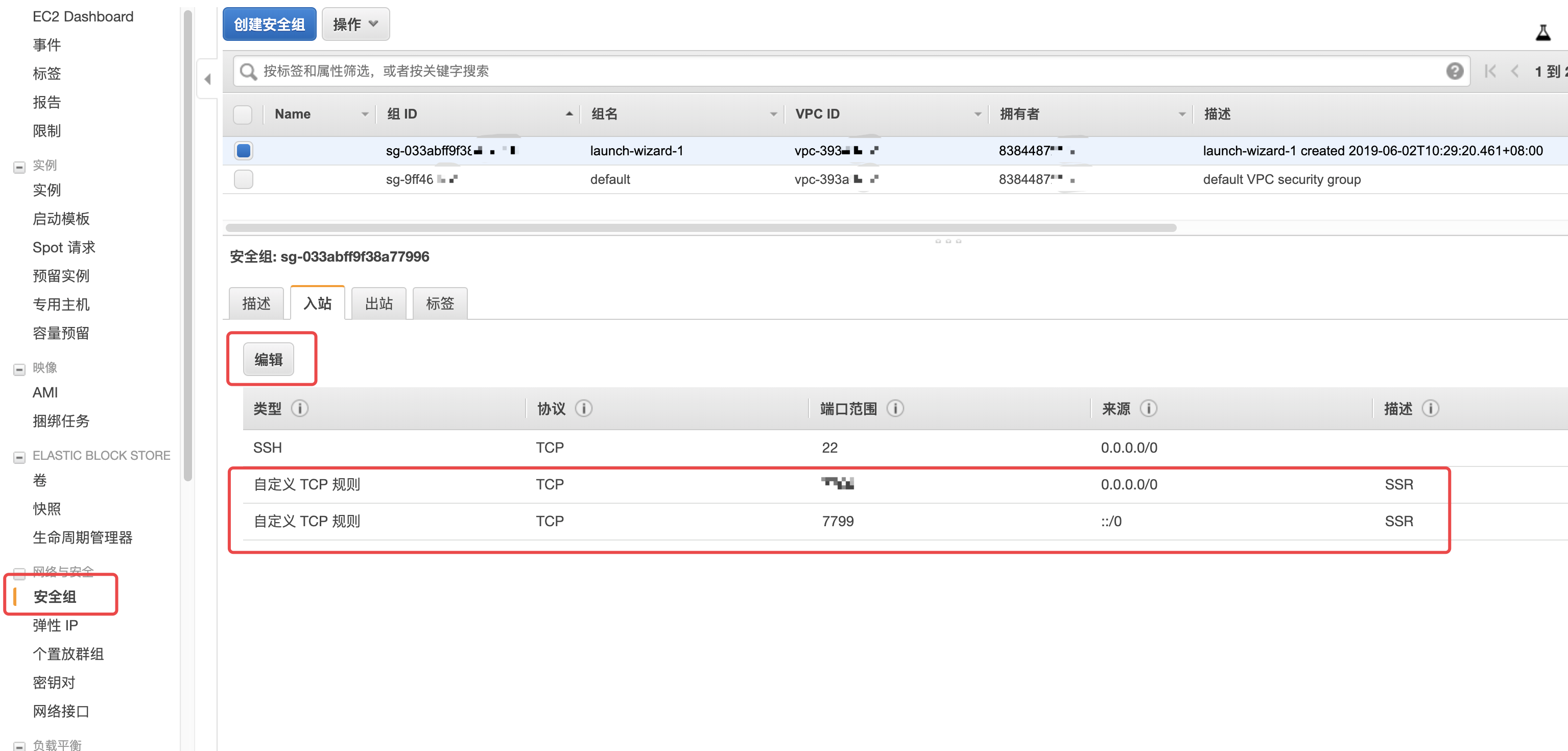This screenshot has width=1568, height=751.
Task: Open VPC ID column dropdown arrow
Action: pos(978,114)
